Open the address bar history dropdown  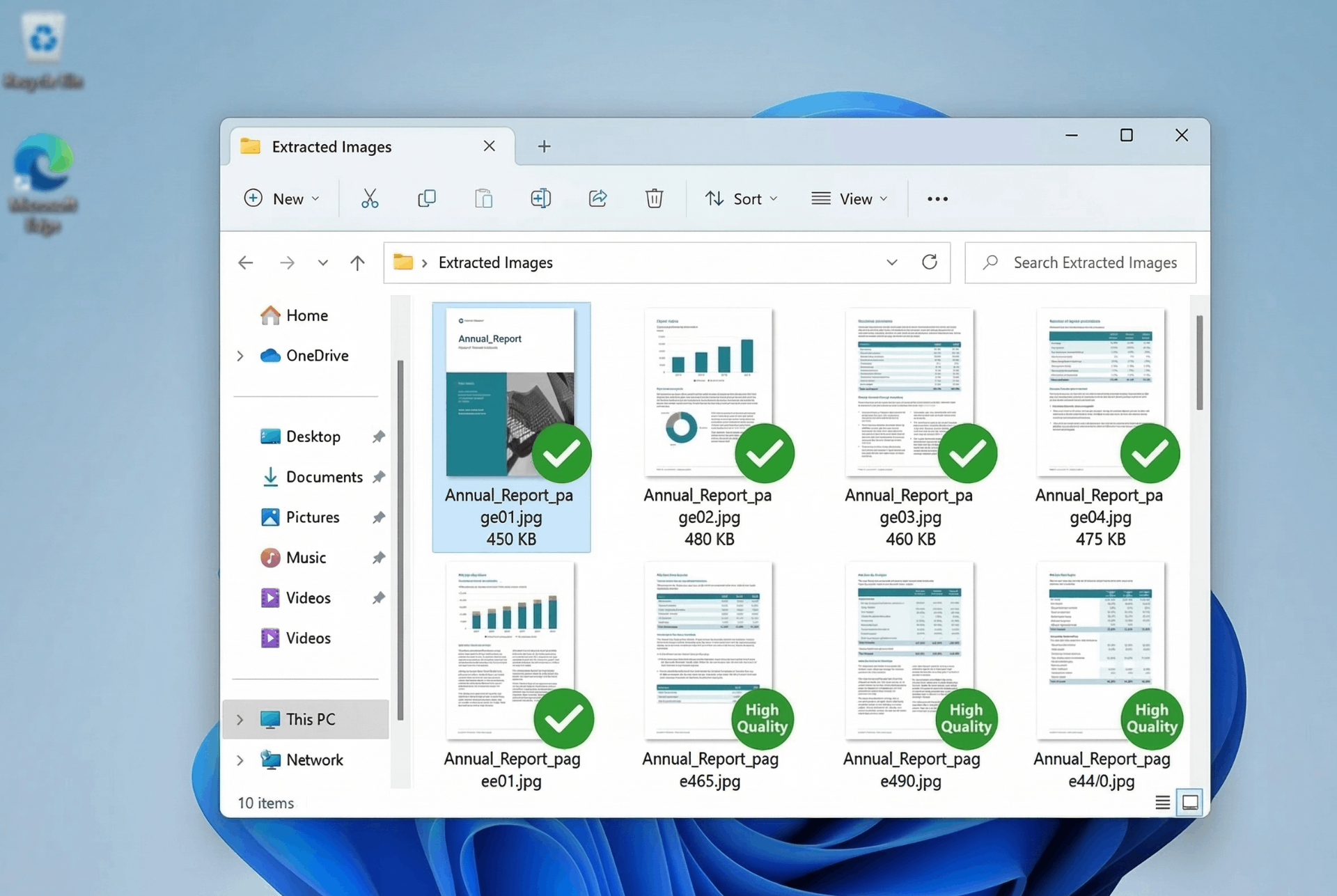[891, 262]
